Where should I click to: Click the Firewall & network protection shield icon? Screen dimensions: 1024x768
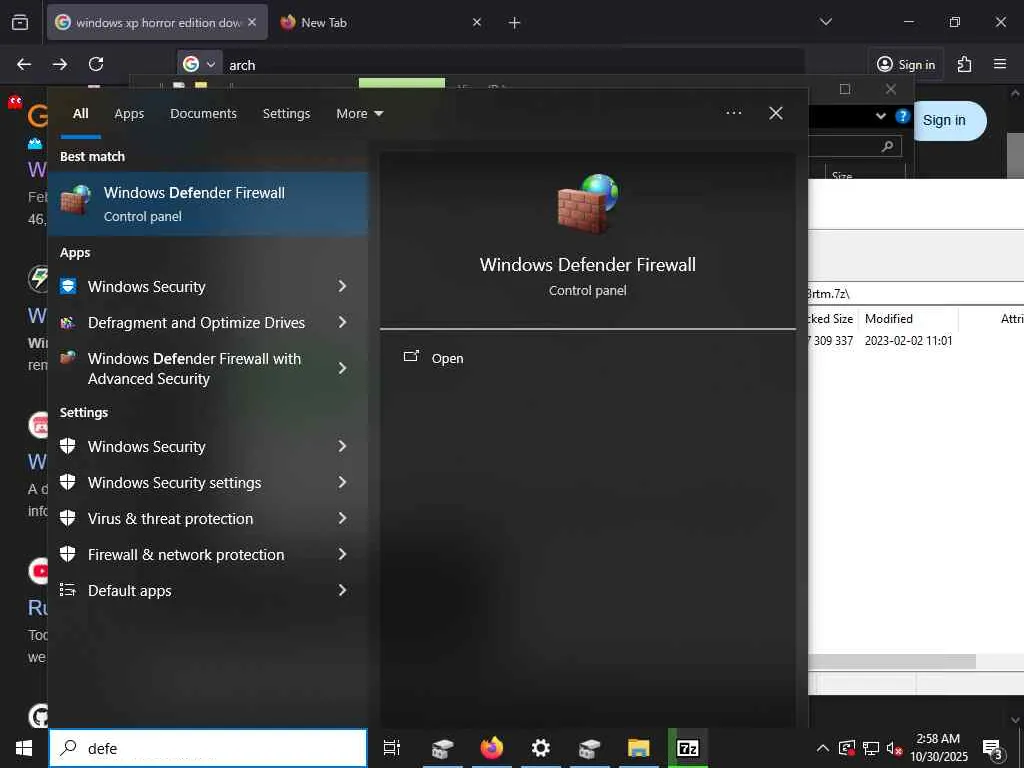coord(68,554)
